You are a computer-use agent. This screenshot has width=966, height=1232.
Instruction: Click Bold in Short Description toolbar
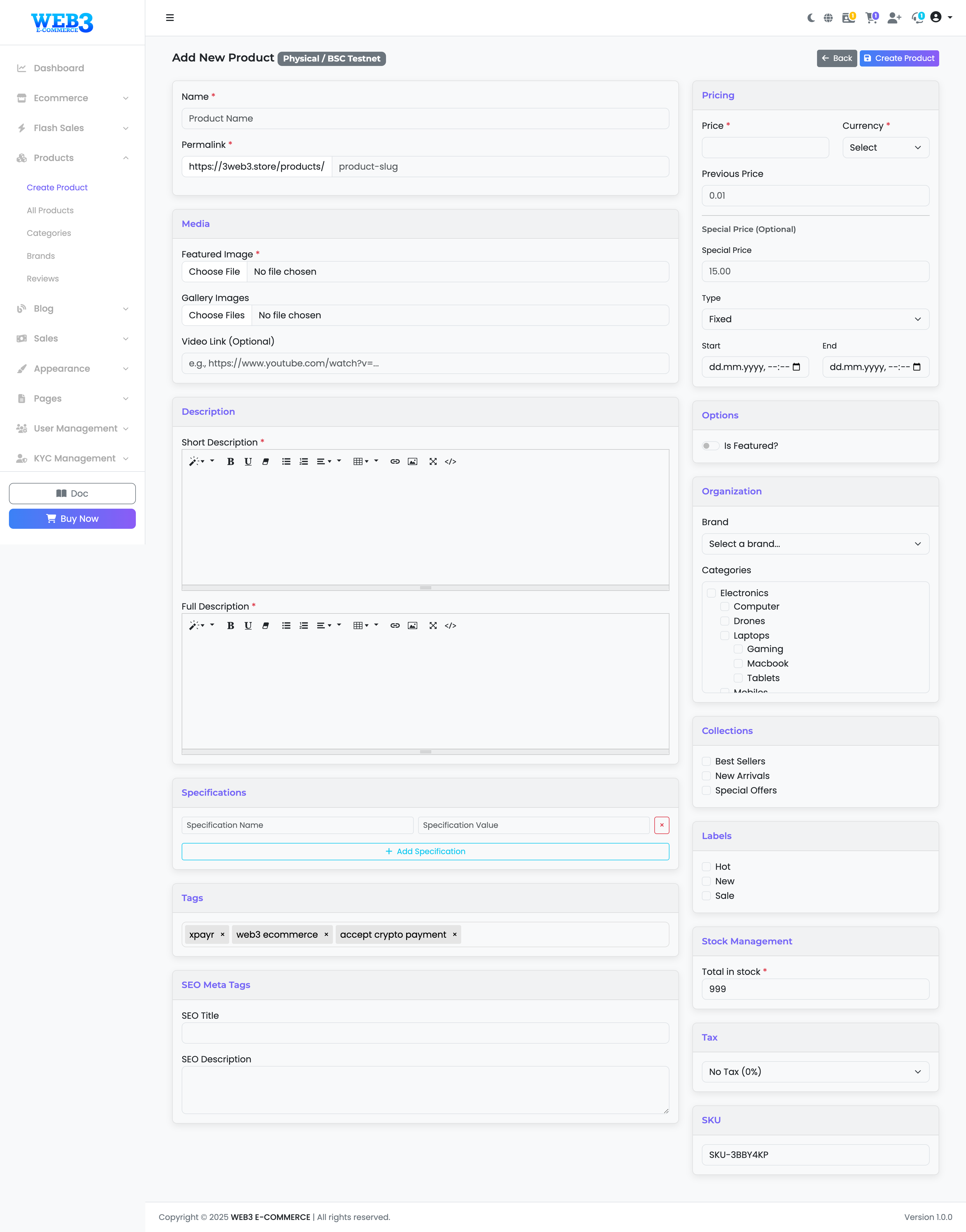coord(230,462)
